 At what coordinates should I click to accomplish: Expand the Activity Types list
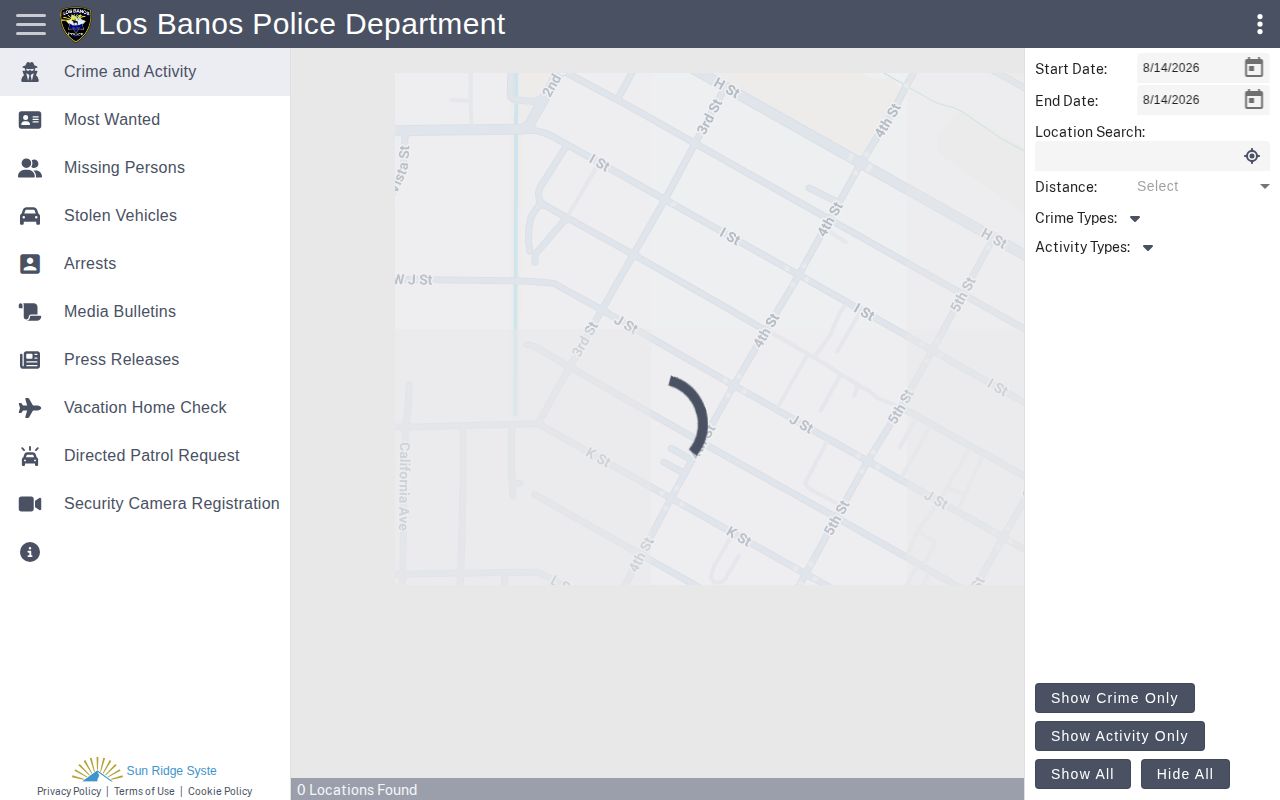(1148, 248)
